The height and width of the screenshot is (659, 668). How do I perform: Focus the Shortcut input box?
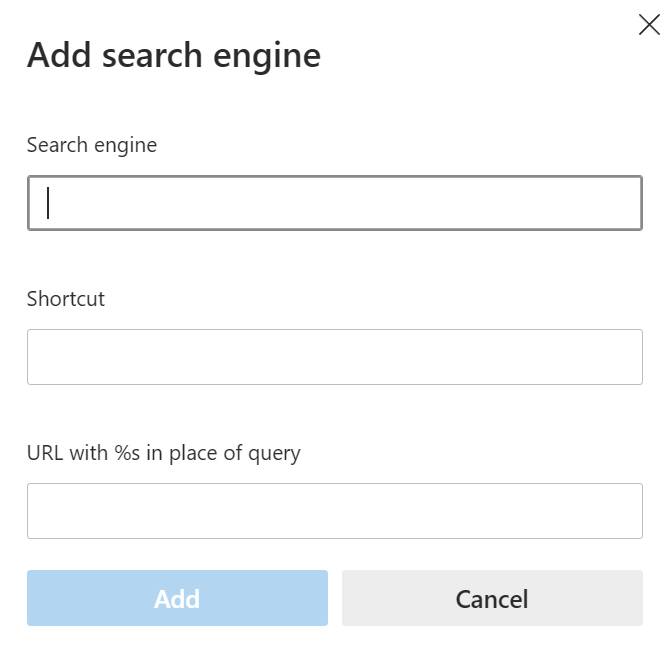(334, 357)
